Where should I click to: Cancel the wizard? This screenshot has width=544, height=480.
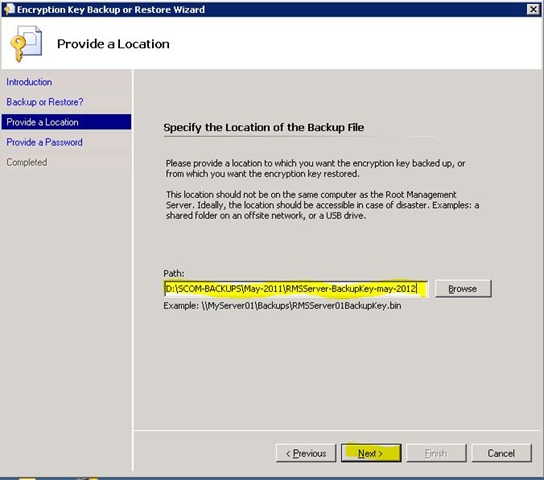[x=501, y=453]
